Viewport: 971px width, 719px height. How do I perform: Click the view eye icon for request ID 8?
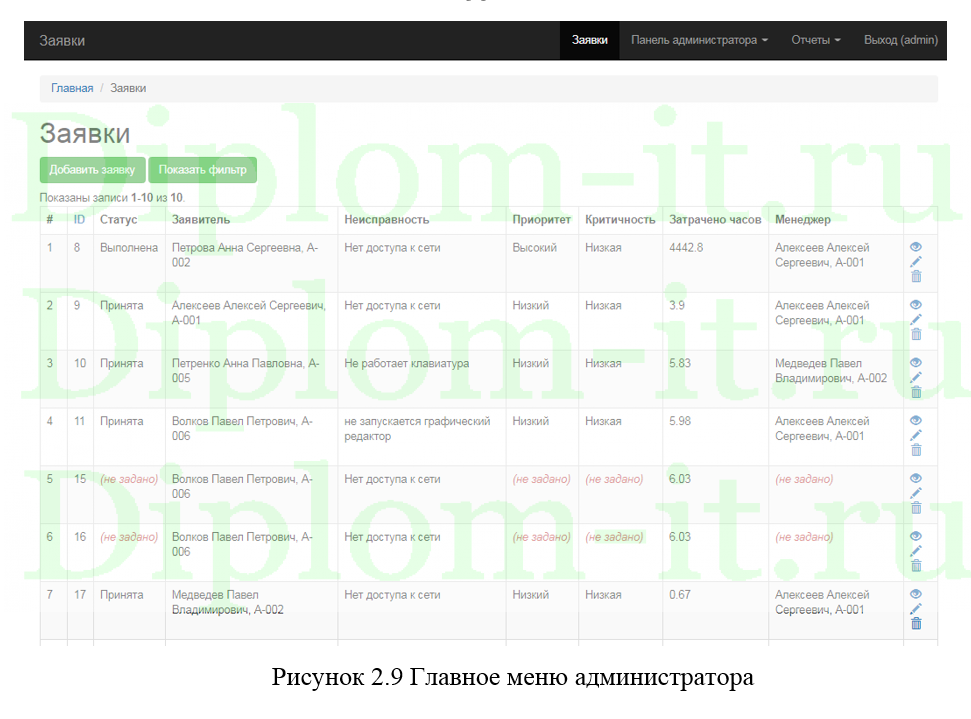pyautogui.click(x=915, y=247)
